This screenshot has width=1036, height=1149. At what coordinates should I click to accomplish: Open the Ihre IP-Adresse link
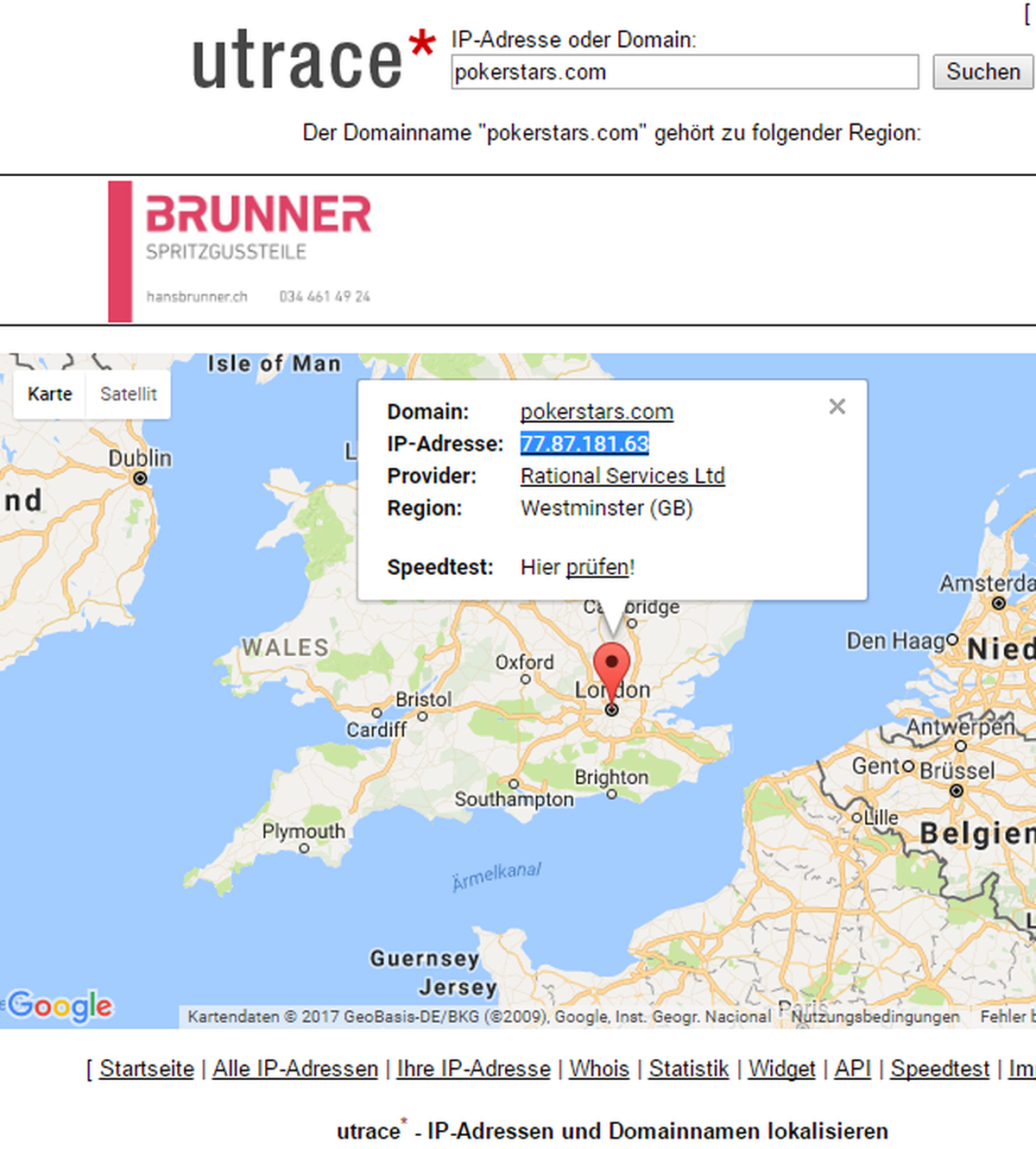(473, 1069)
